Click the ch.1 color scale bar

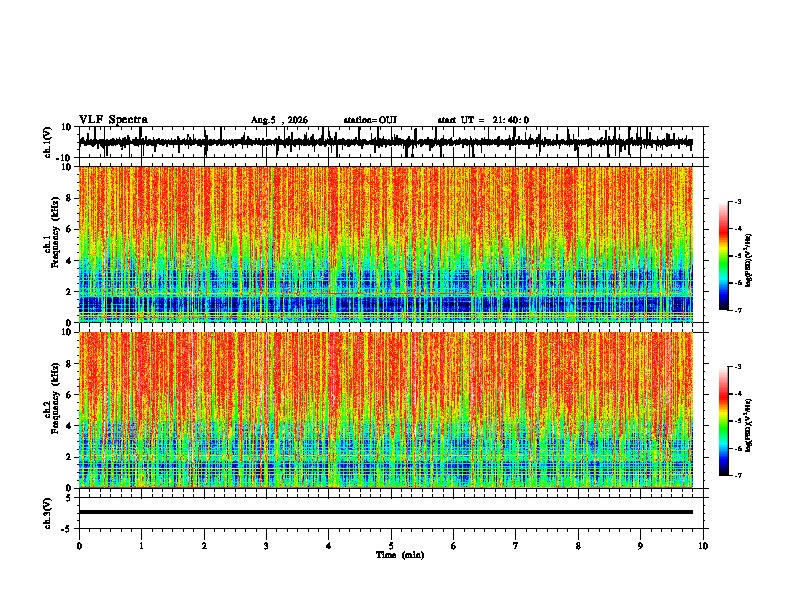tap(724, 256)
